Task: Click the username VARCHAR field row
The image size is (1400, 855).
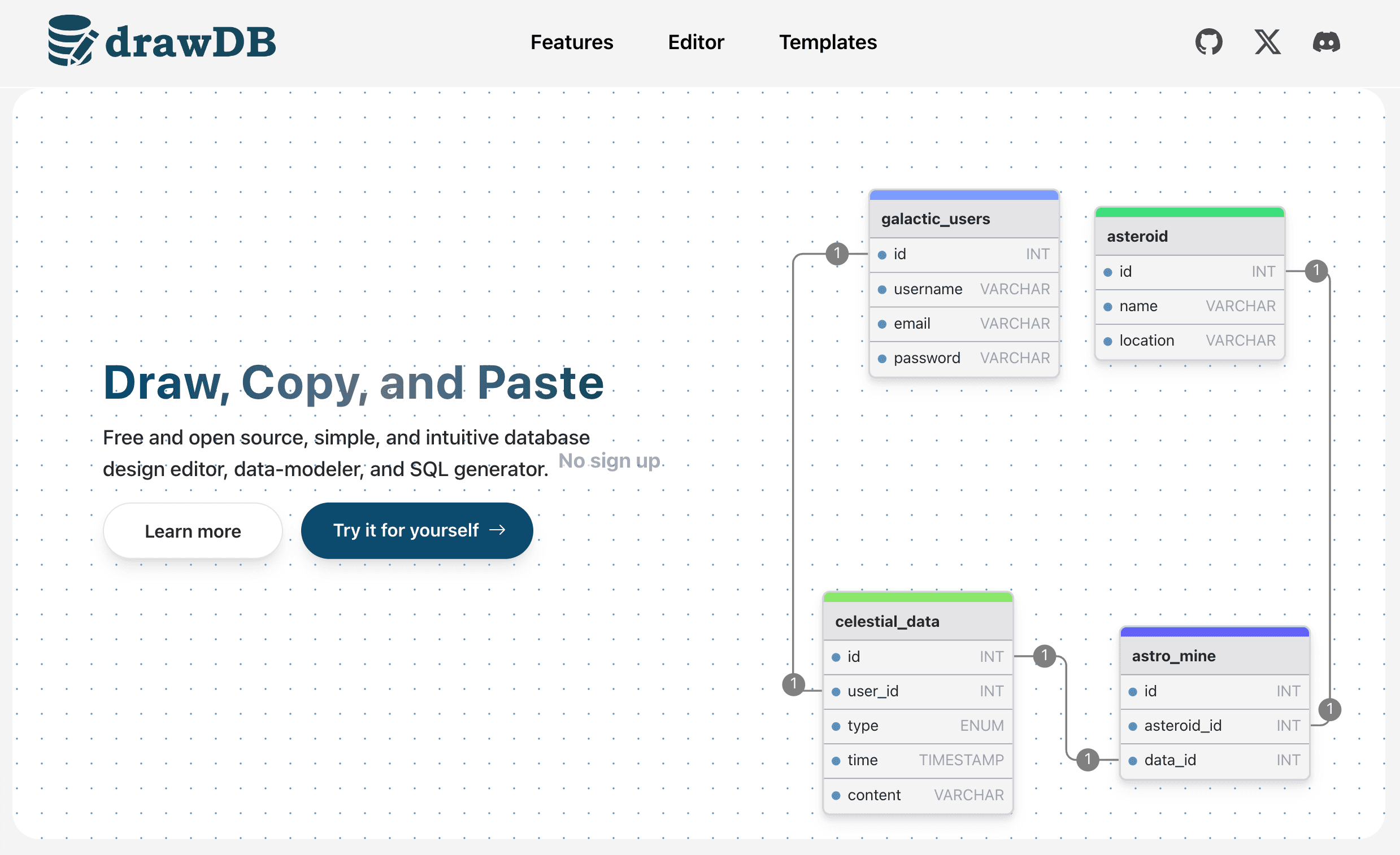Action: pos(964,289)
